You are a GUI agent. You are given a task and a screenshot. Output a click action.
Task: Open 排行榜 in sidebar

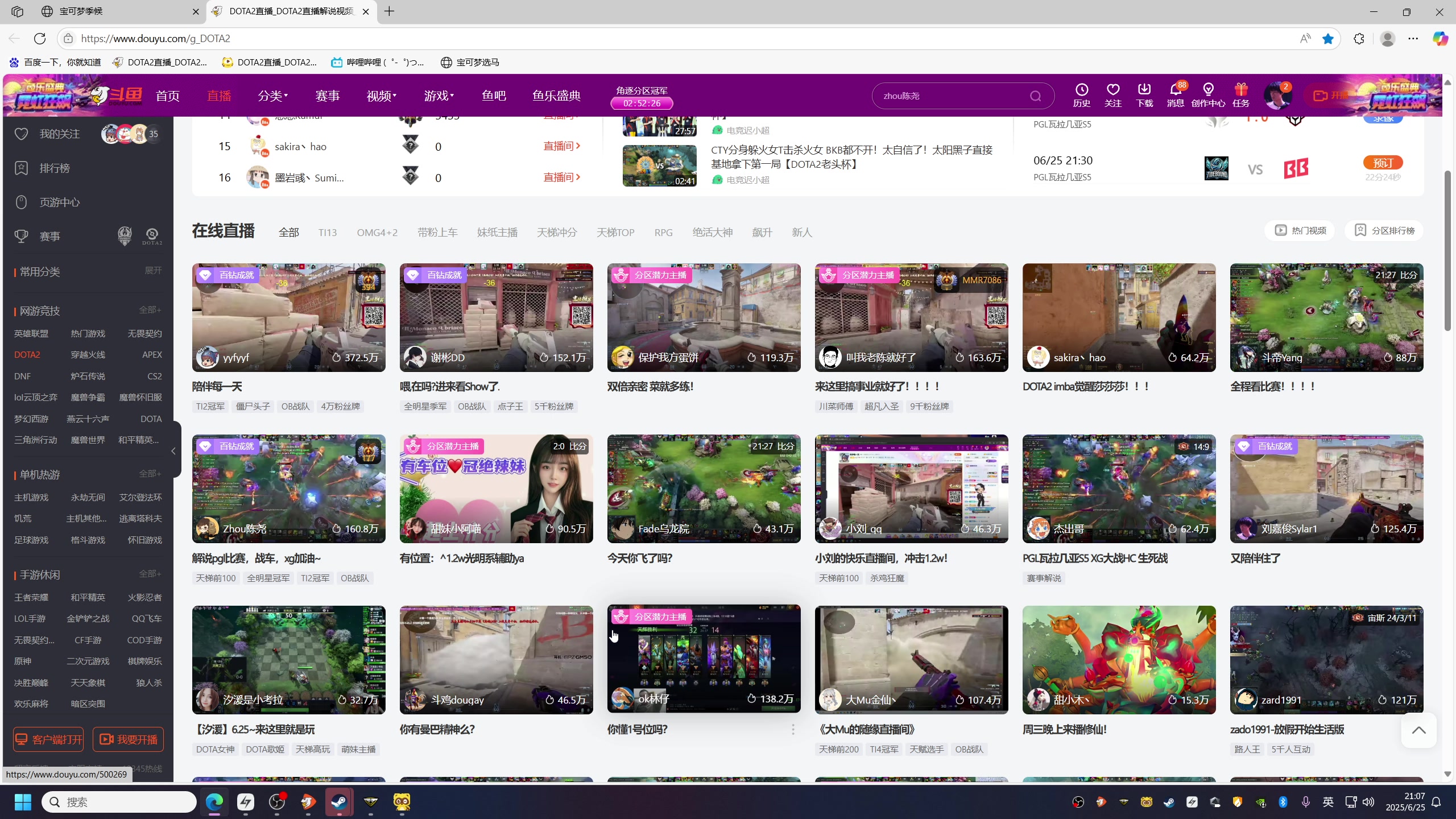coord(55,168)
